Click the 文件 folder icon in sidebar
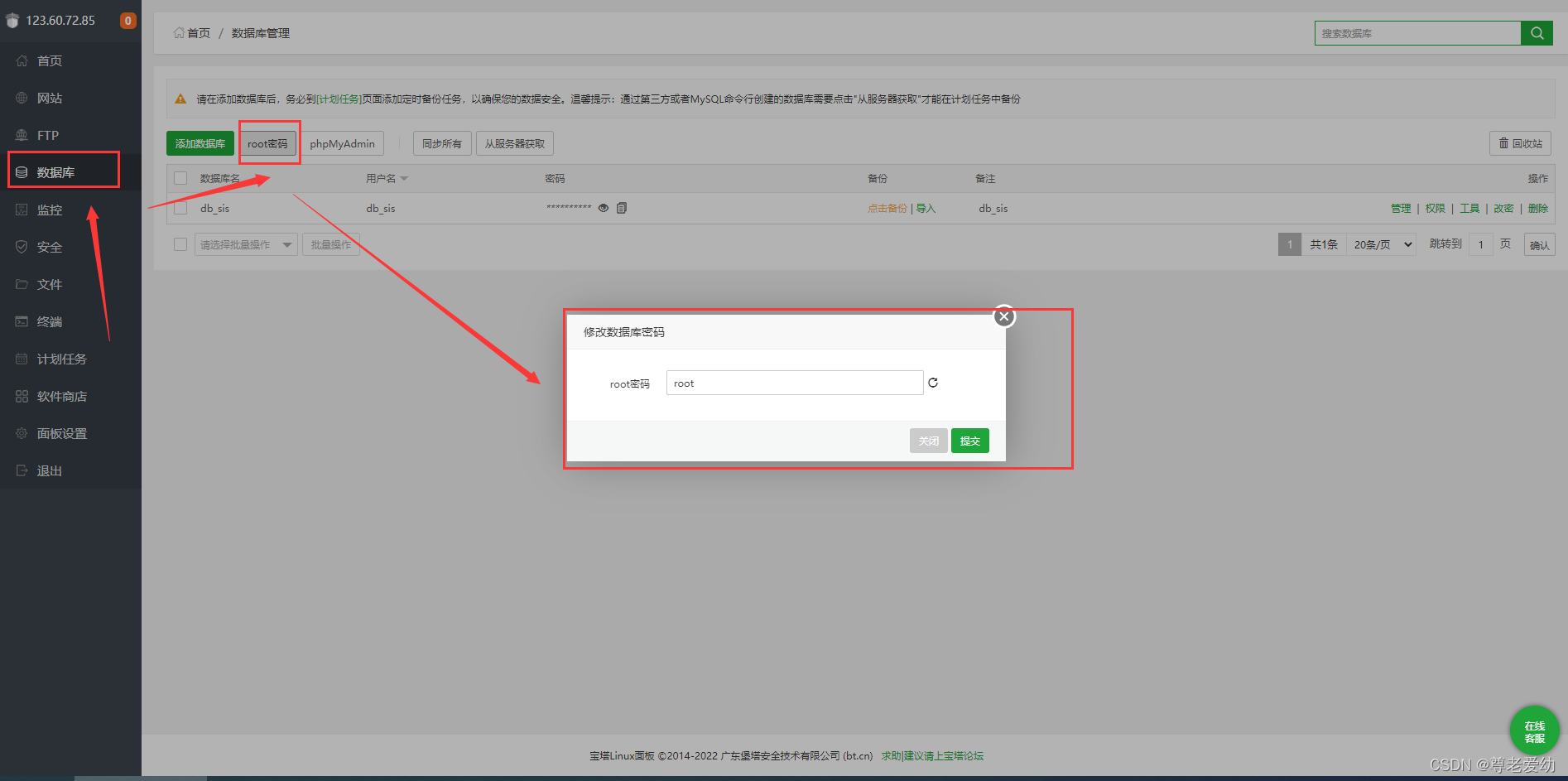The width and height of the screenshot is (1568, 781). tap(22, 284)
